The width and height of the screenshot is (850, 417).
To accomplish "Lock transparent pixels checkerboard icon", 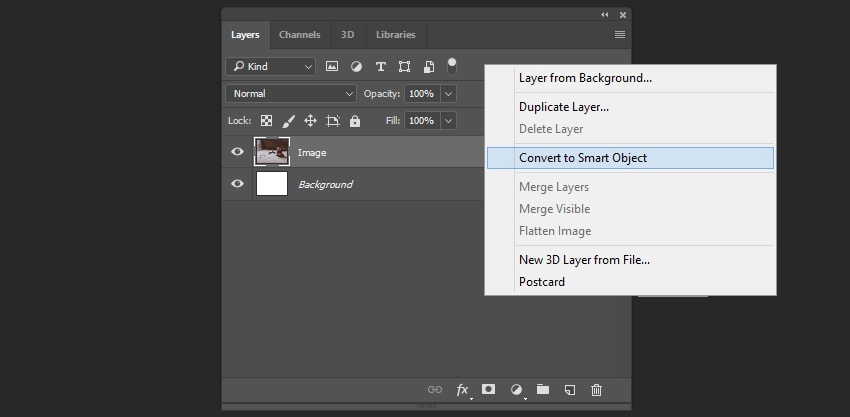I will coord(266,121).
